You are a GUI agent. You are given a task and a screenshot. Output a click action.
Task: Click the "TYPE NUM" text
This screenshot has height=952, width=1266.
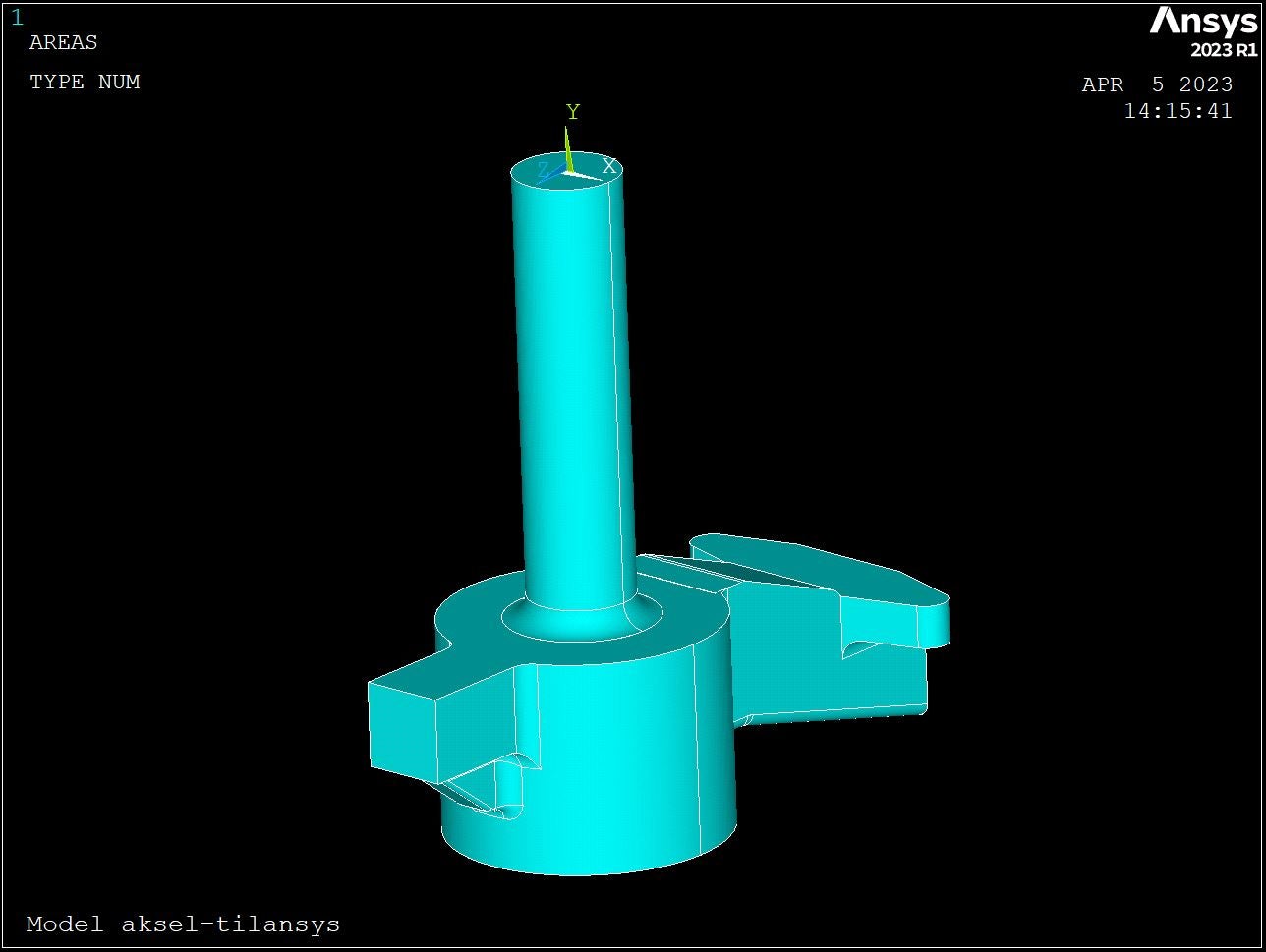[86, 83]
